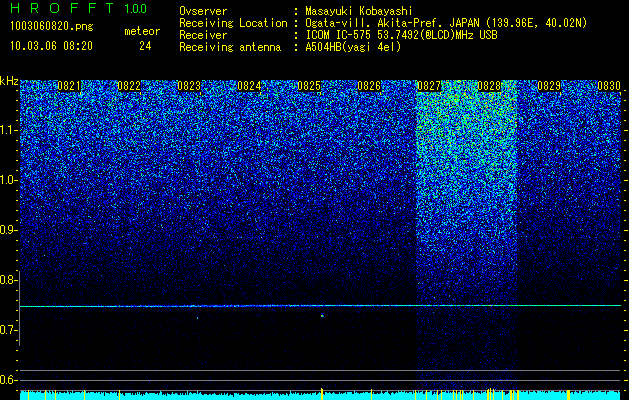Click the 0827 time marker

click(x=429, y=86)
